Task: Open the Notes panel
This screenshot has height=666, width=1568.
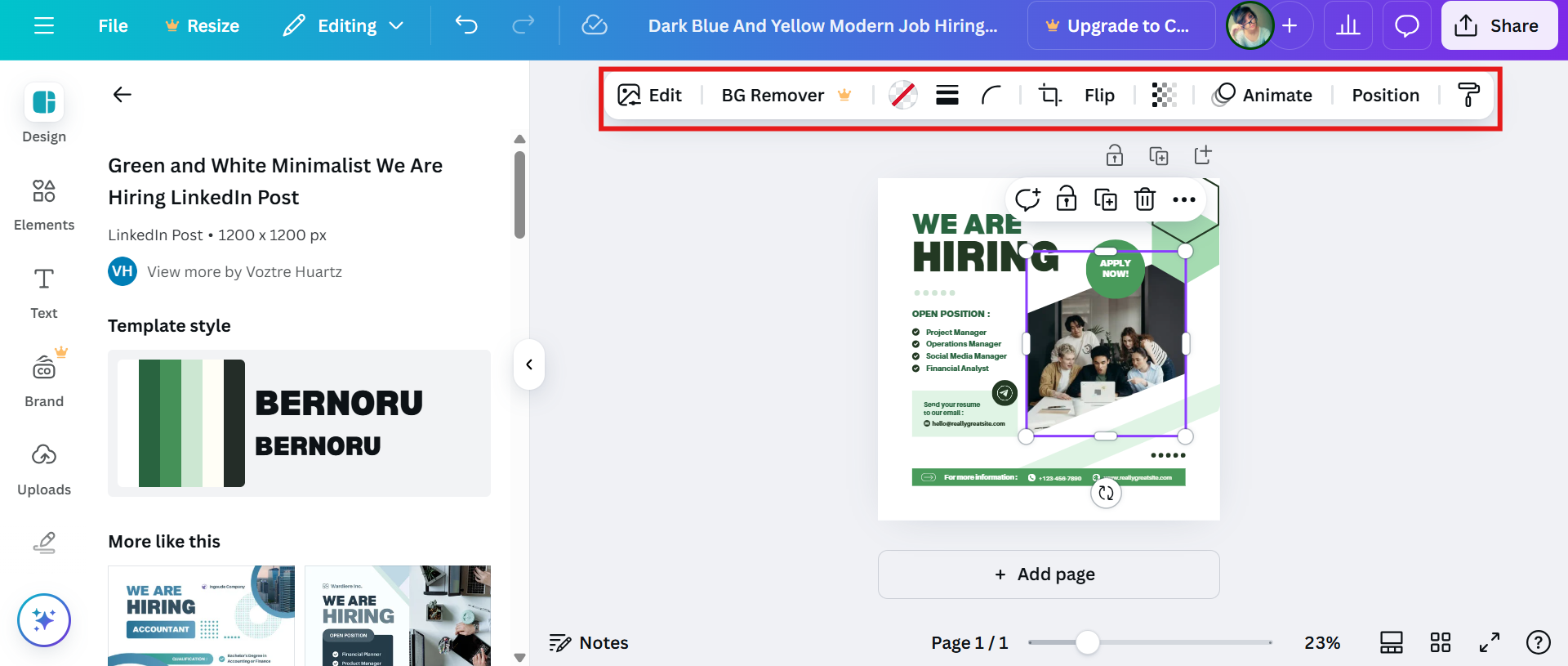Action: (x=589, y=643)
